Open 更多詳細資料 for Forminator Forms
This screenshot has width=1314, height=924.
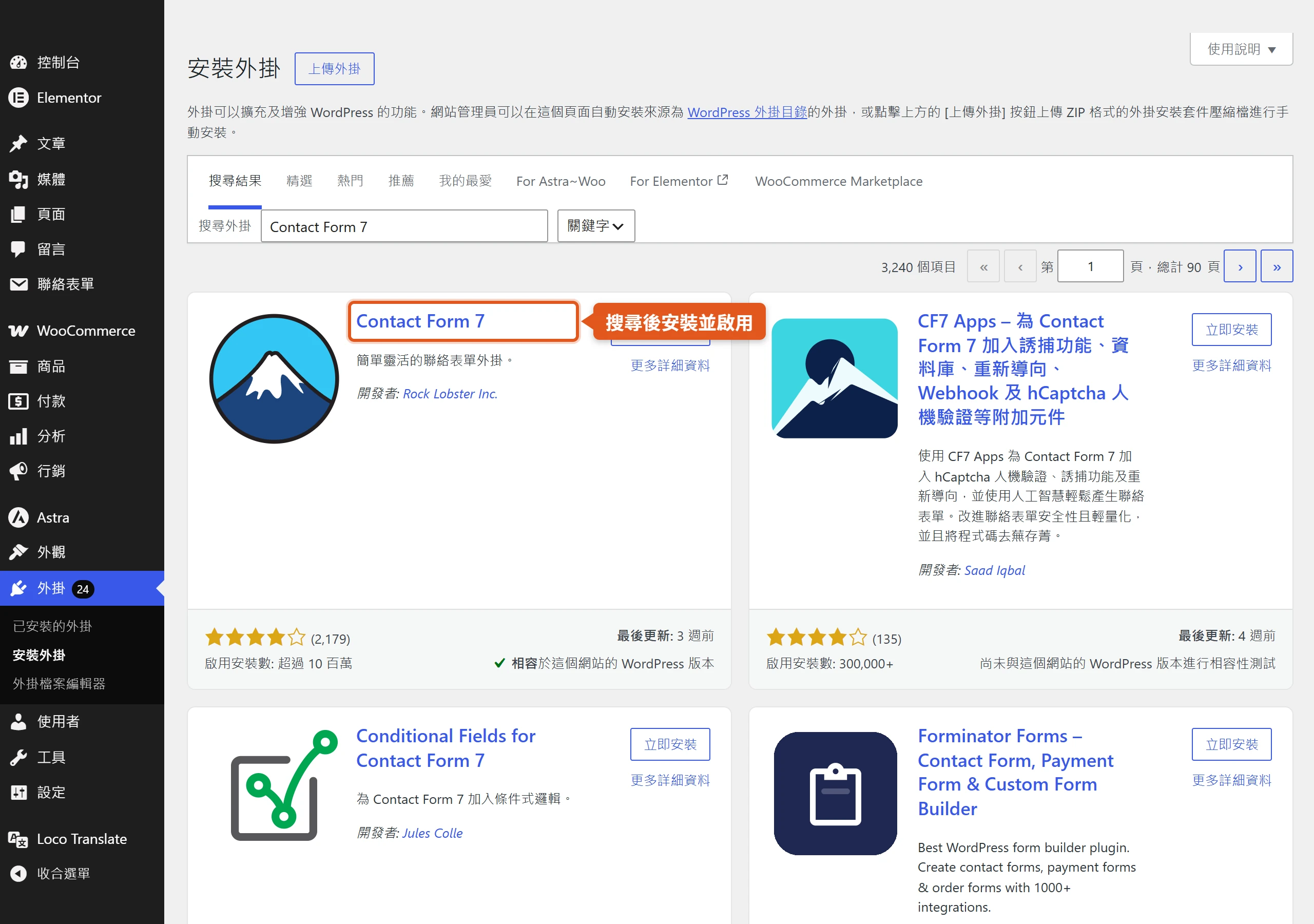point(1231,780)
